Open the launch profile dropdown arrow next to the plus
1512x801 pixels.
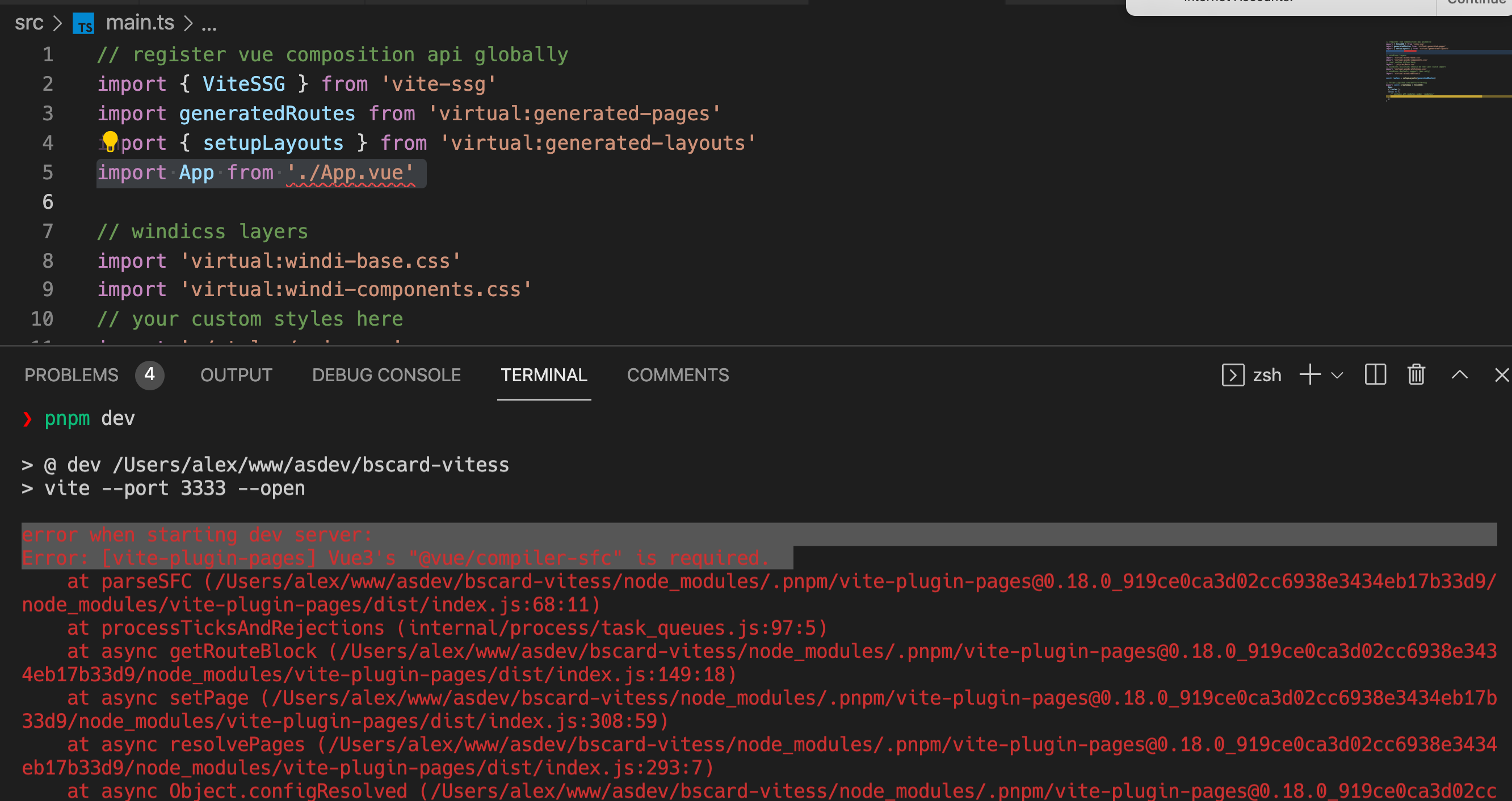click(1337, 375)
